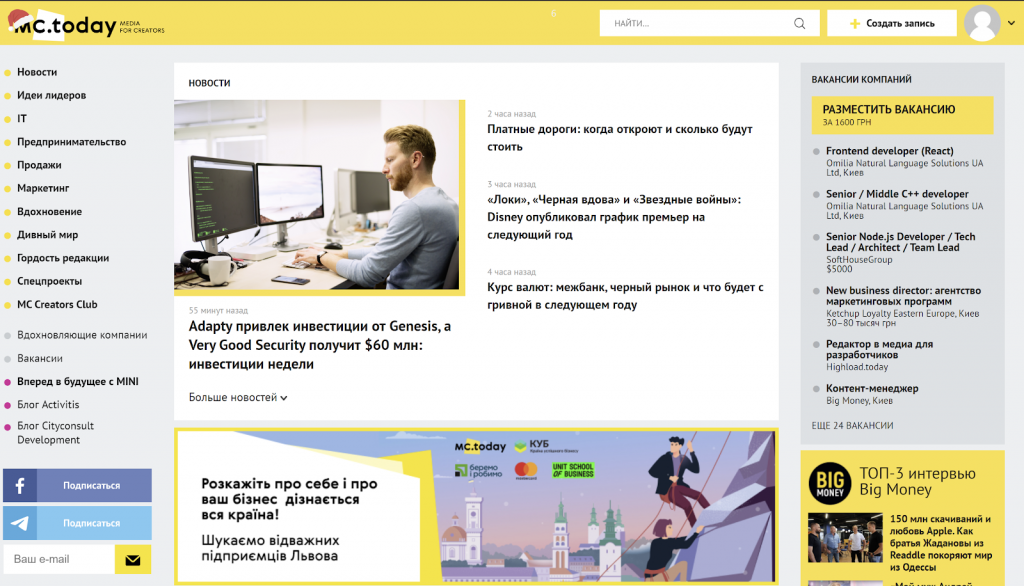Open the Дивный мир section

[48, 235]
